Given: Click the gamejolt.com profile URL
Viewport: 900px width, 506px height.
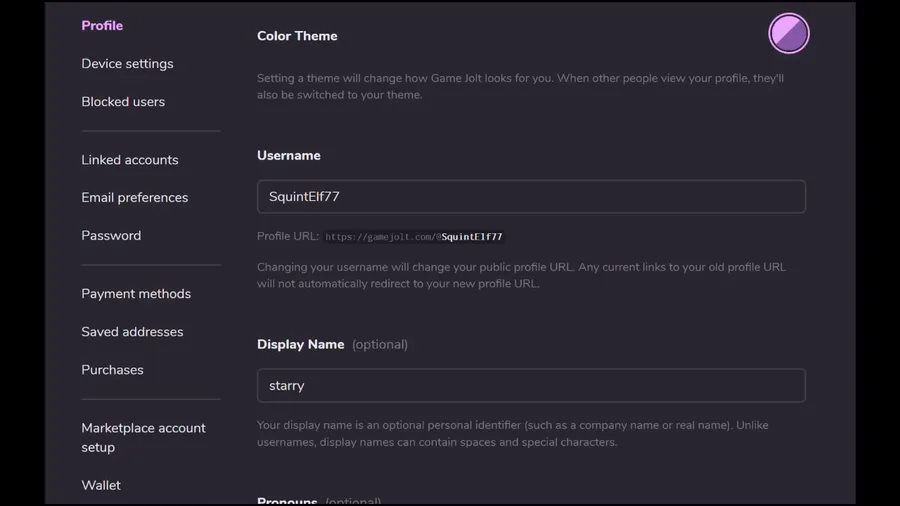Looking at the screenshot, I should click(x=413, y=237).
